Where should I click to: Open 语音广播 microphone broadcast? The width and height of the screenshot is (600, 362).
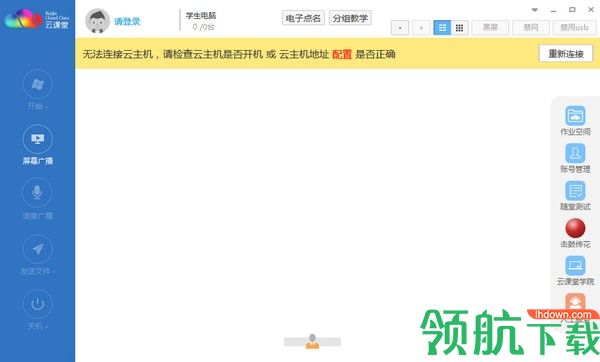point(38,192)
